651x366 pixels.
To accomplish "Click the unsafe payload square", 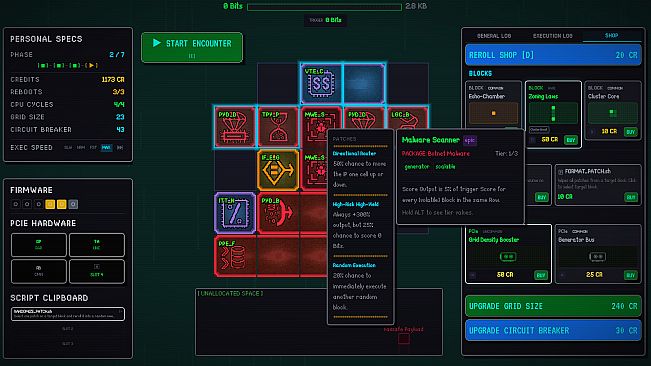I will 404,339.
